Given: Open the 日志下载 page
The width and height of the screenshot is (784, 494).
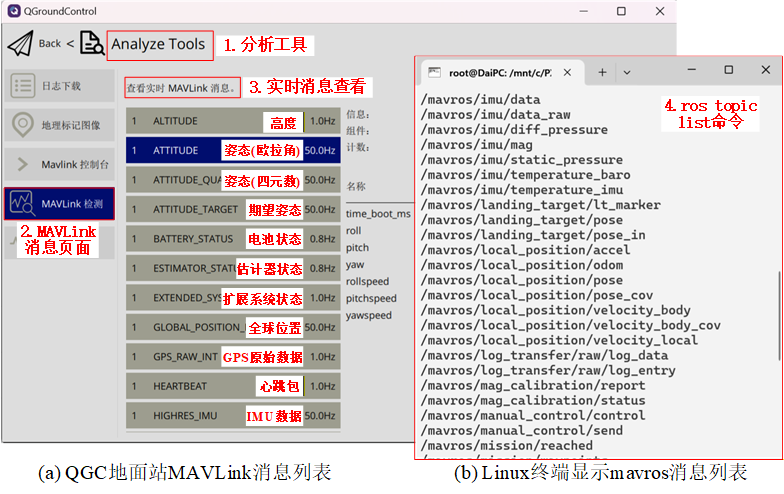Looking at the screenshot, I should tap(60, 86).
